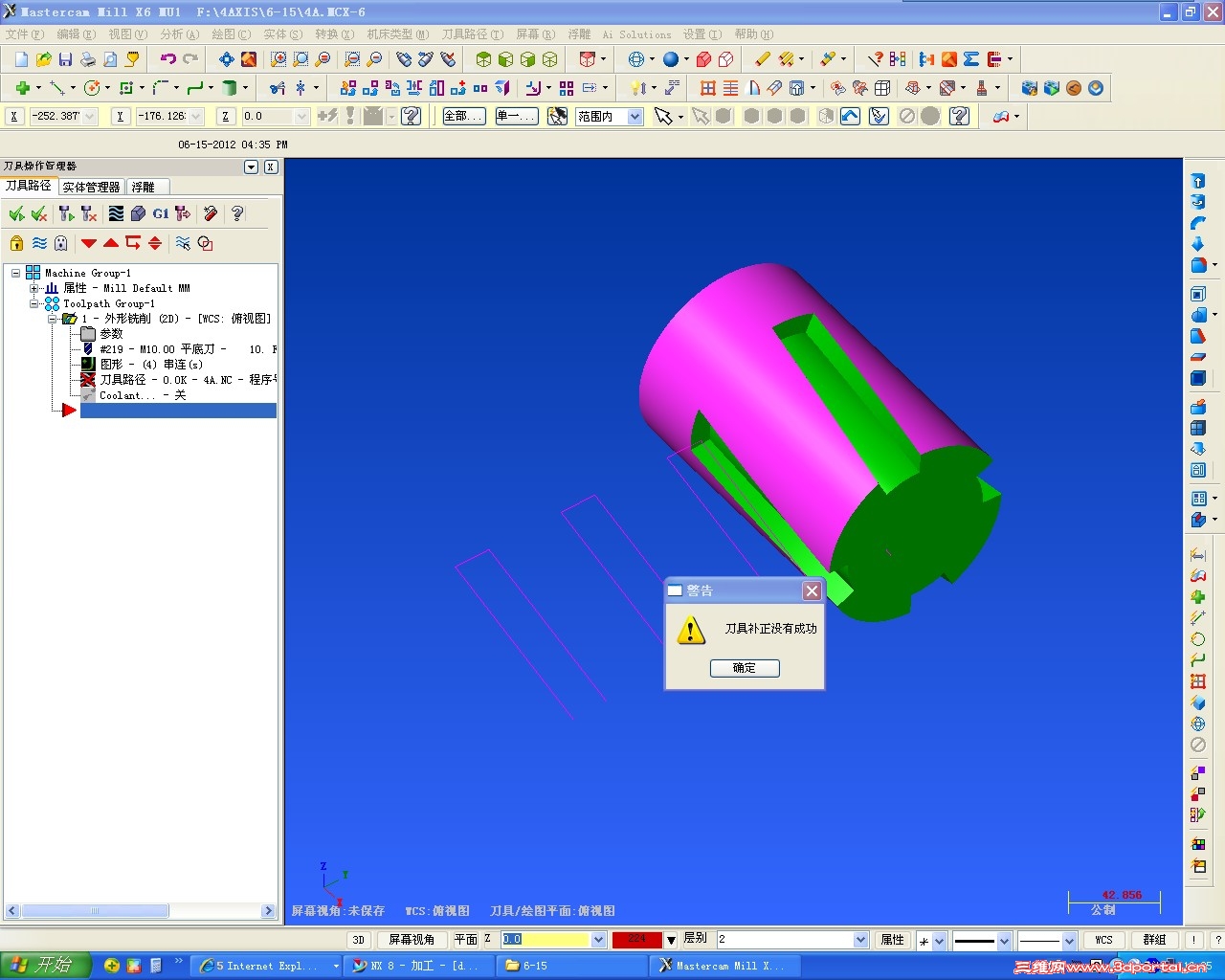Click the 全部... selection button

(x=464, y=117)
